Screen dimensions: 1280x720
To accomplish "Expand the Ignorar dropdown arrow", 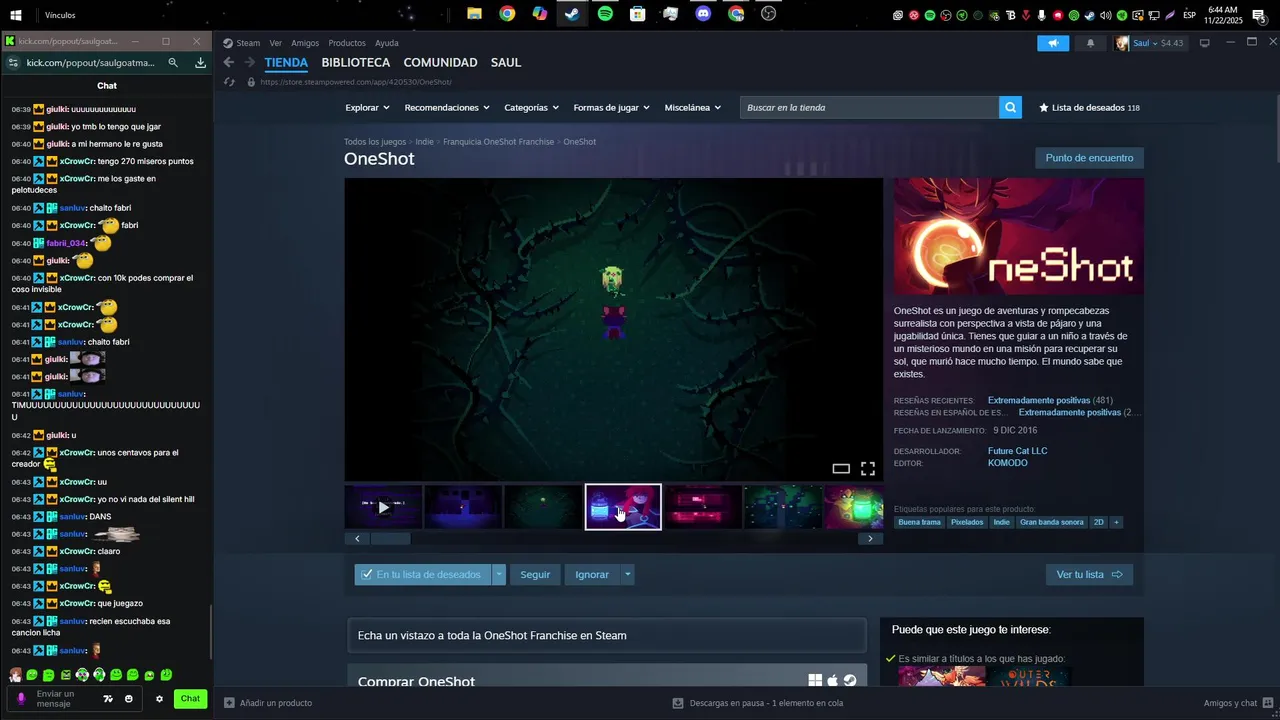I will pyautogui.click(x=627, y=575).
